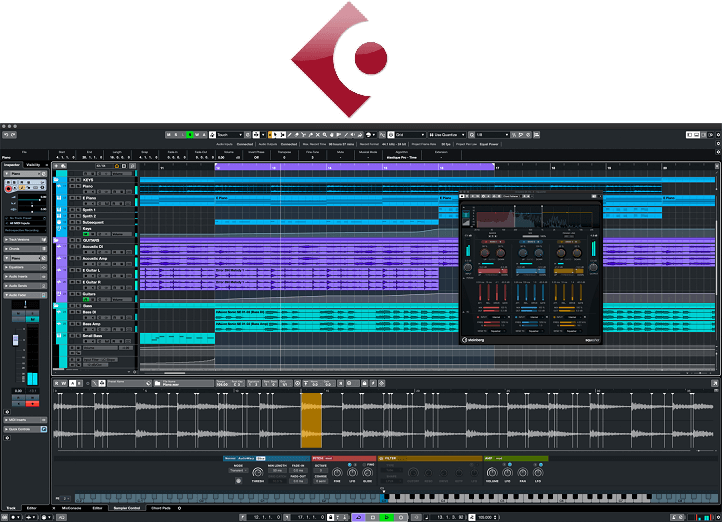Open the GUITARS folder track icon
The height and width of the screenshot is (522, 722).
click(56, 240)
